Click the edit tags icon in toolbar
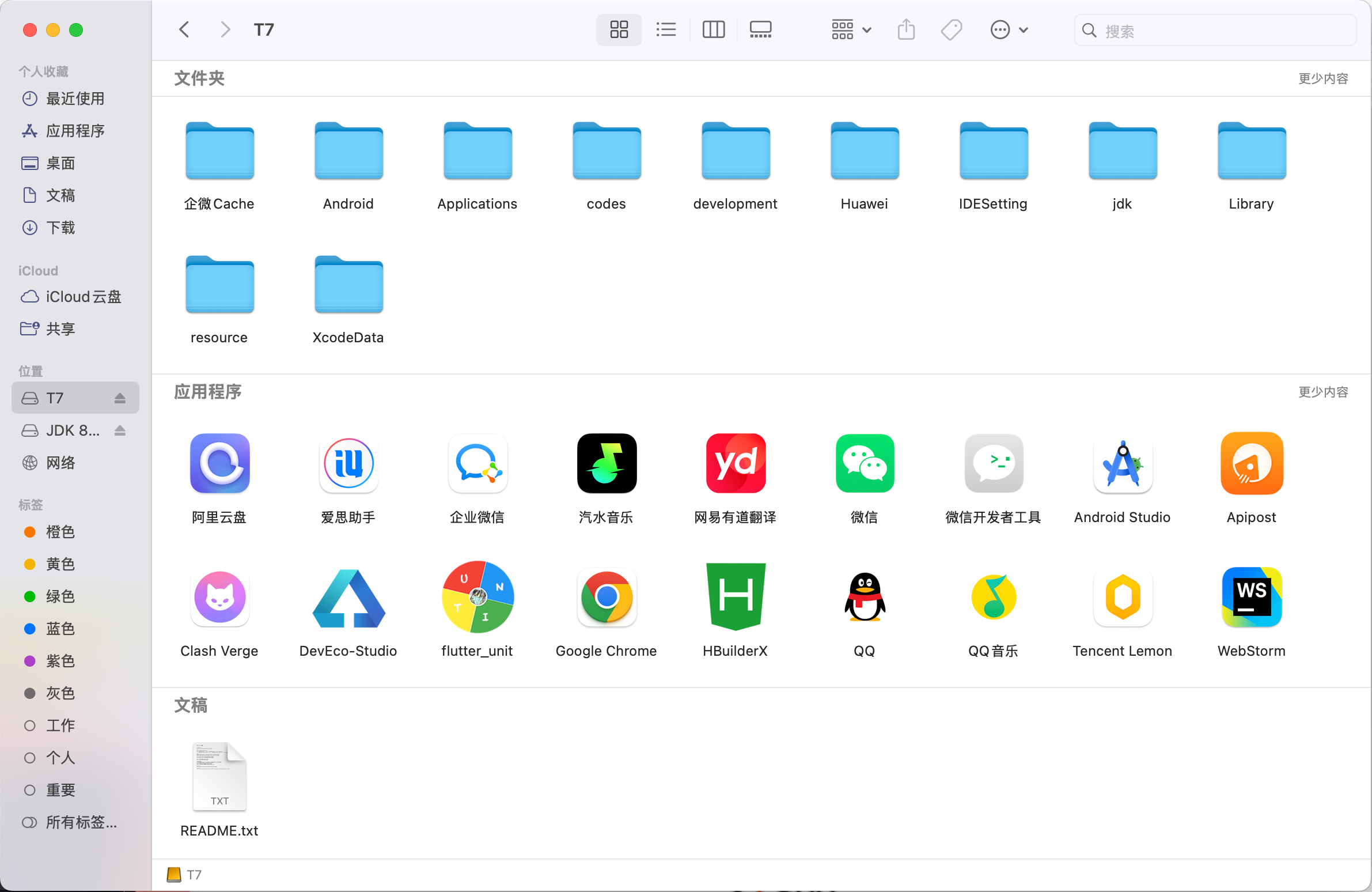Screen dimensions: 1372x892 point(951,29)
